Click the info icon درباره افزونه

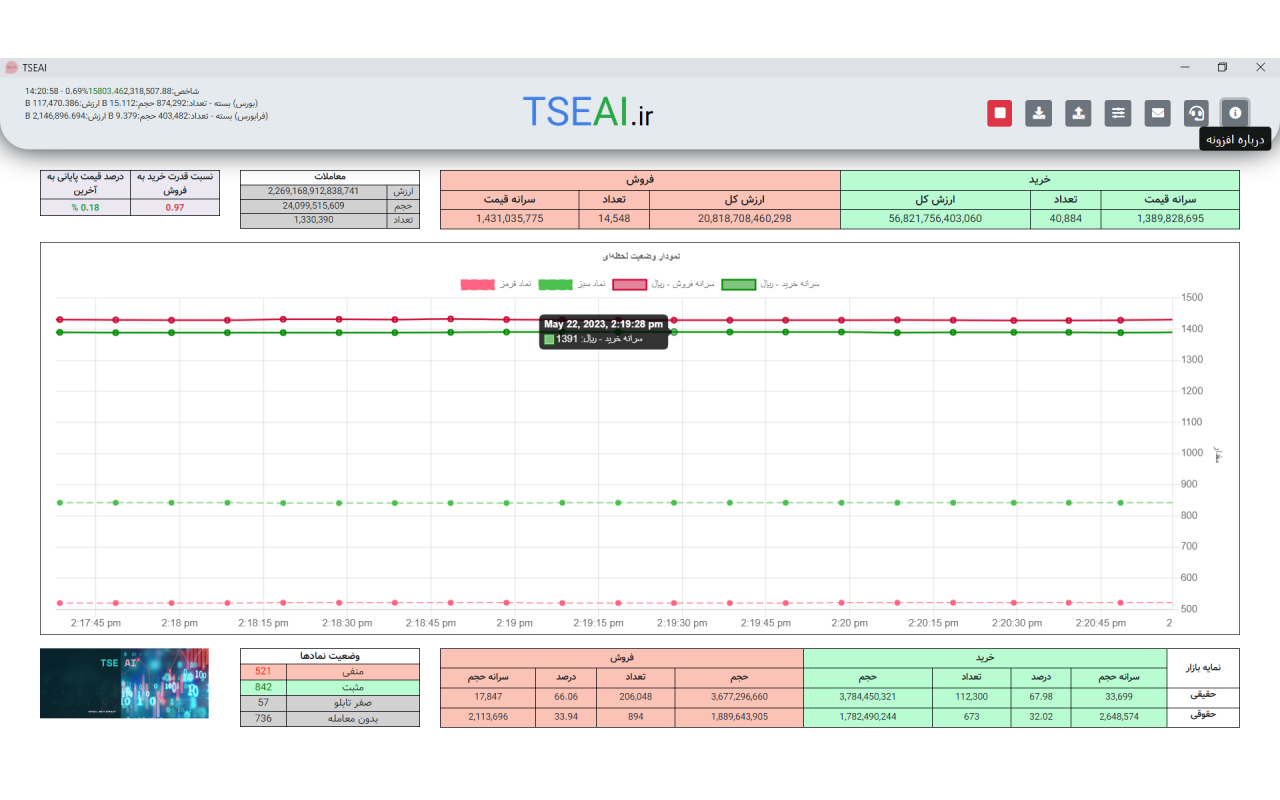point(1235,113)
